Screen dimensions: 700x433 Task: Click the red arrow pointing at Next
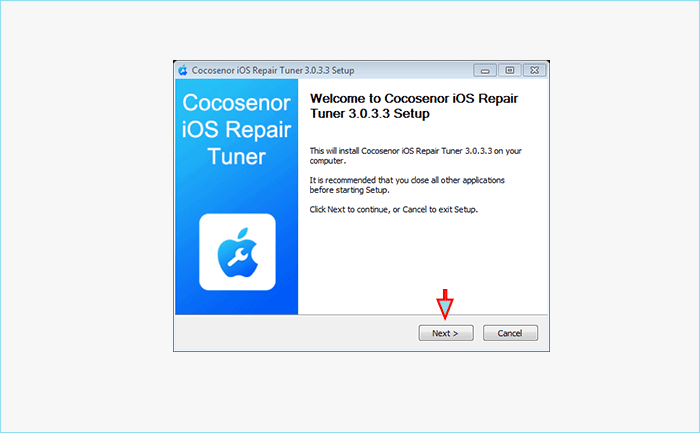tap(445, 304)
